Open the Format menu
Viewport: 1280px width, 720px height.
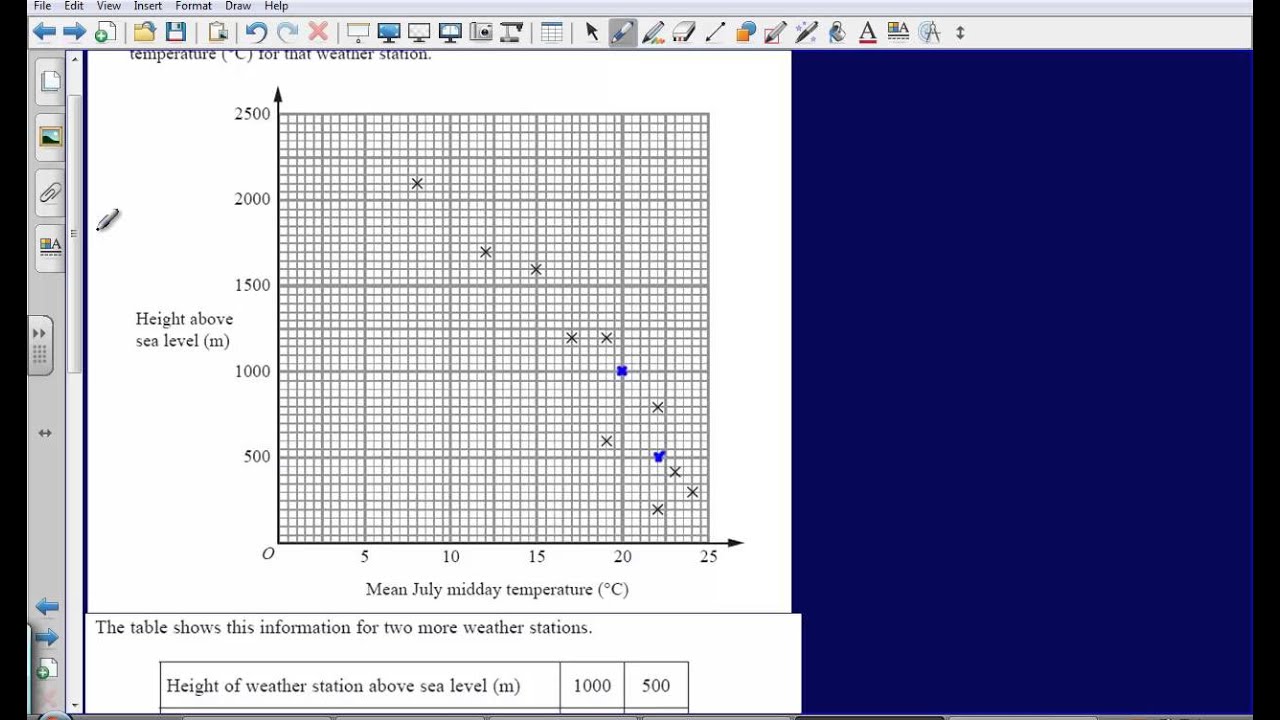[194, 6]
